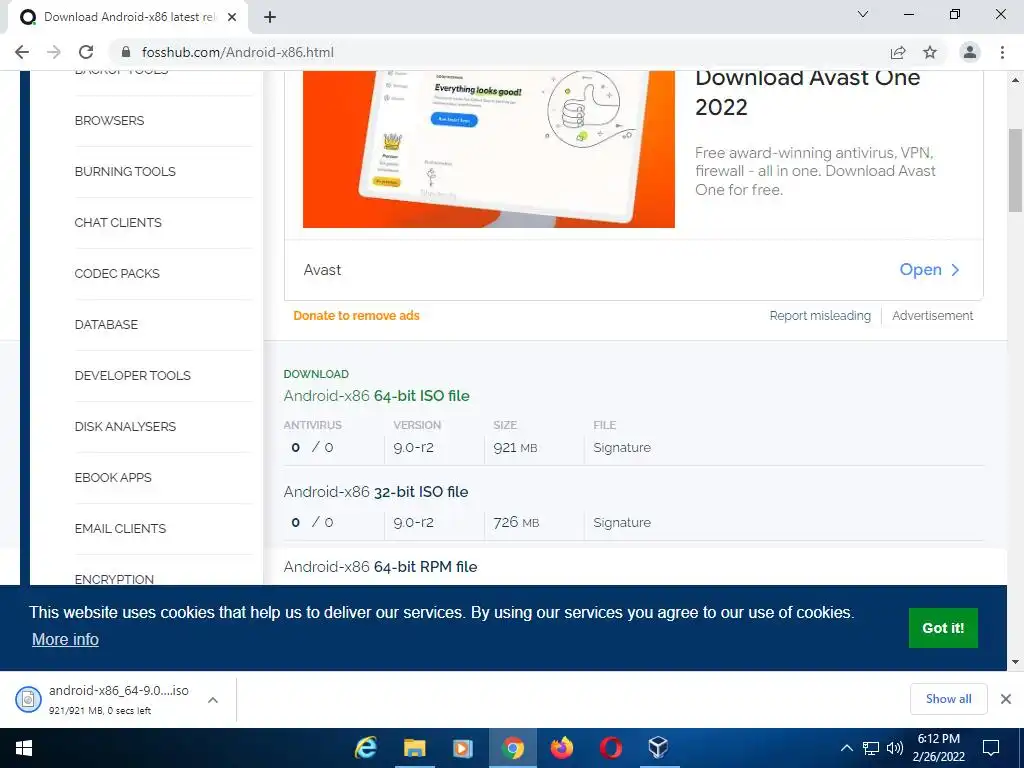This screenshot has height=768, width=1024.
Task: Close the downloads bar
Action: 1006,699
